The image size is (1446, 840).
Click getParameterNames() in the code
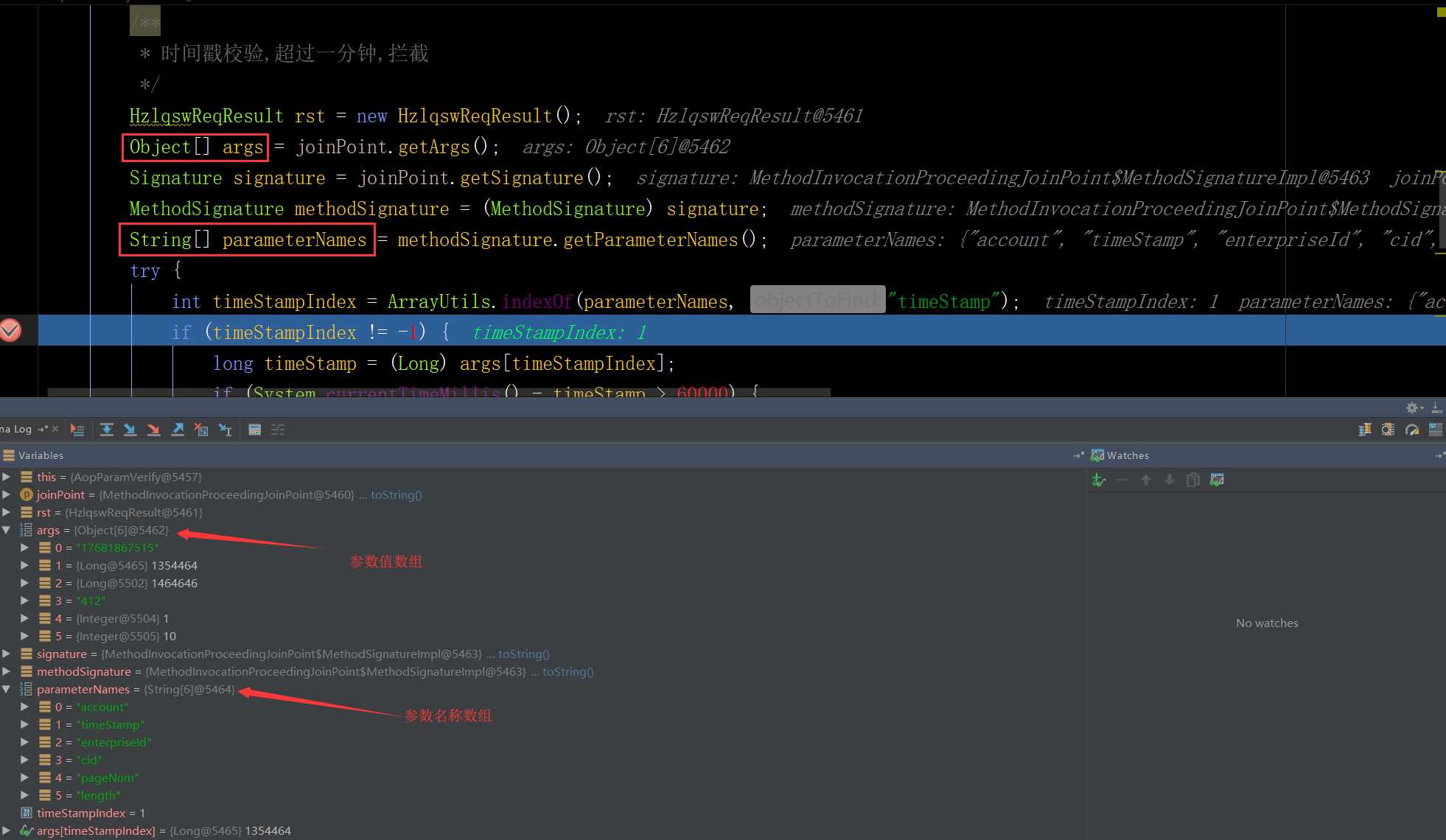click(x=660, y=240)
